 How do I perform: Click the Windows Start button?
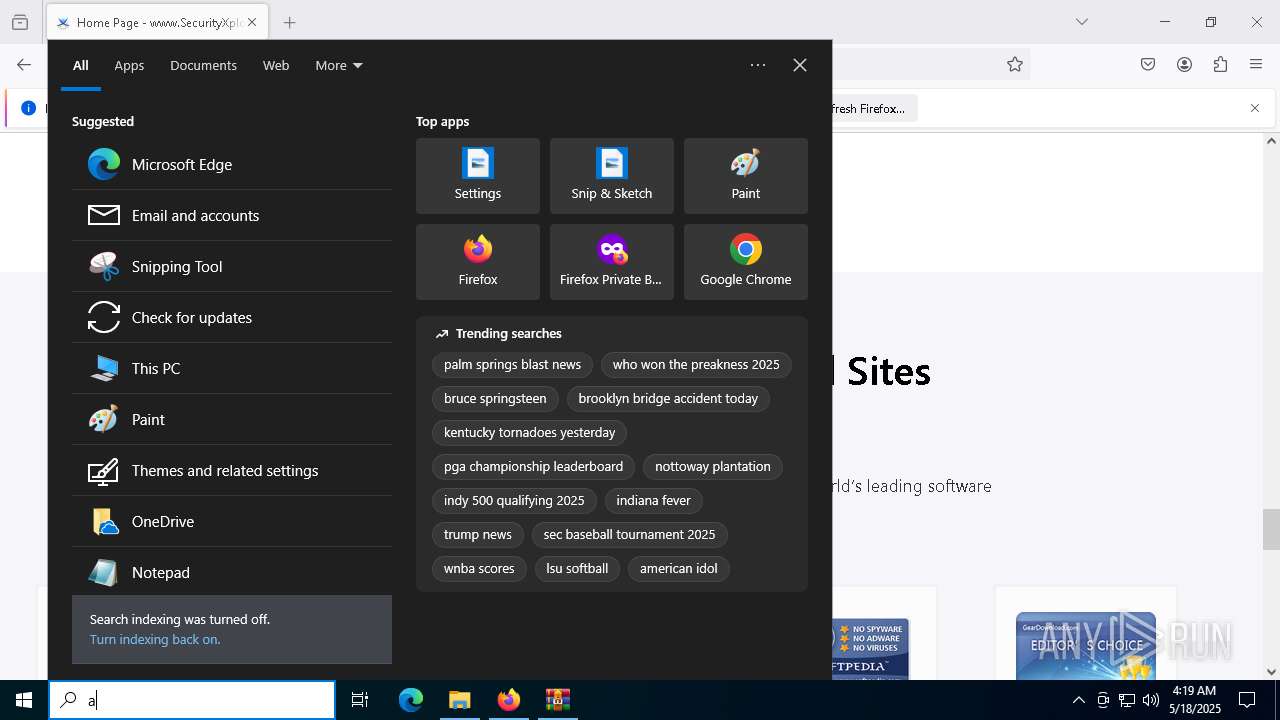click(24, 700)
